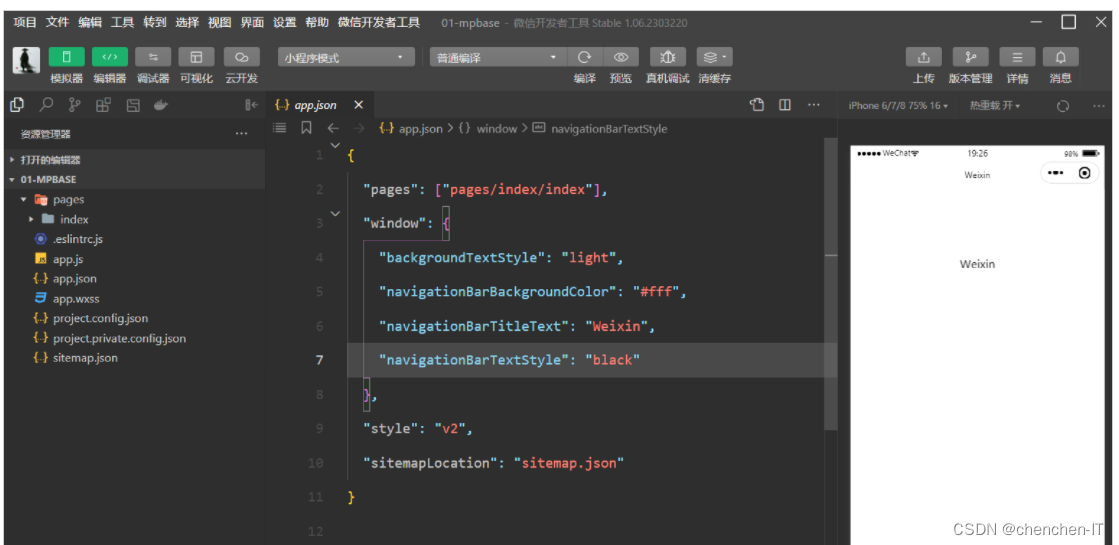Select the docker whale icon in sidebar
Image resolution: width=1119 pixels, height=545 pixels.
tap(161, 105)
